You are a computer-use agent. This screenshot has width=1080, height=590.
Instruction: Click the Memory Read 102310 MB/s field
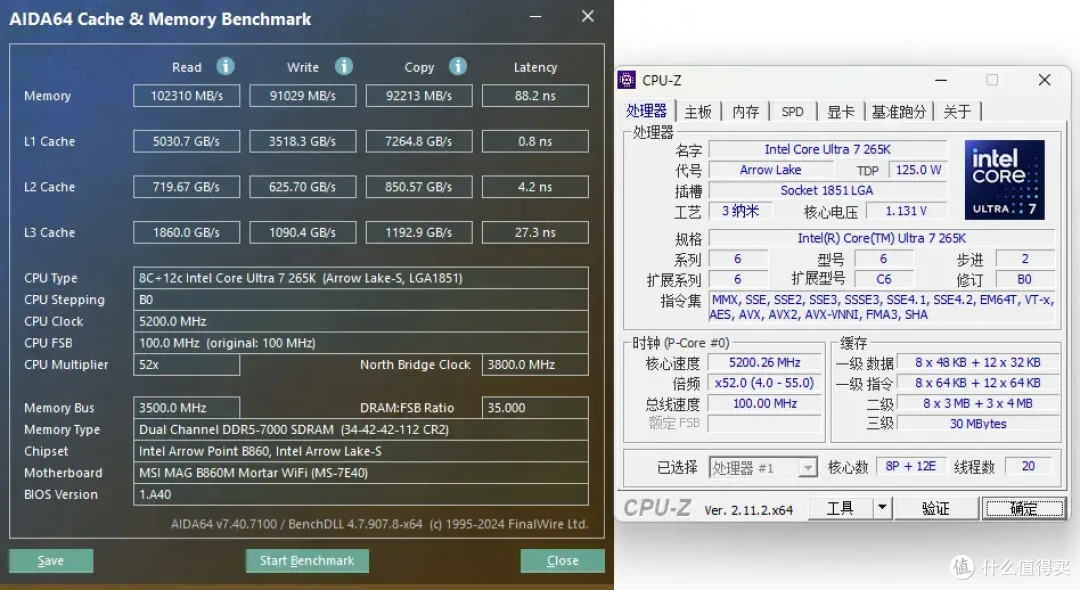click(187, 96)
